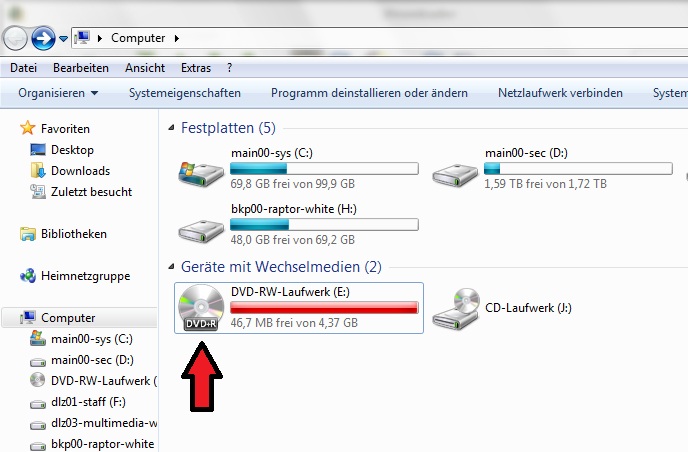The height and width of the screenshot is (452, 688).
Task: Select the main00-sec (D:) hard drive icon
Action: coord(455,175)
